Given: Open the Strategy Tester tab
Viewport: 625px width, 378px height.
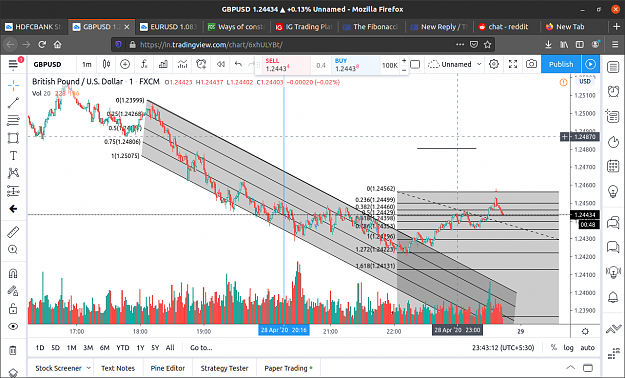Looking at the screenshot, I should point(224,368).
